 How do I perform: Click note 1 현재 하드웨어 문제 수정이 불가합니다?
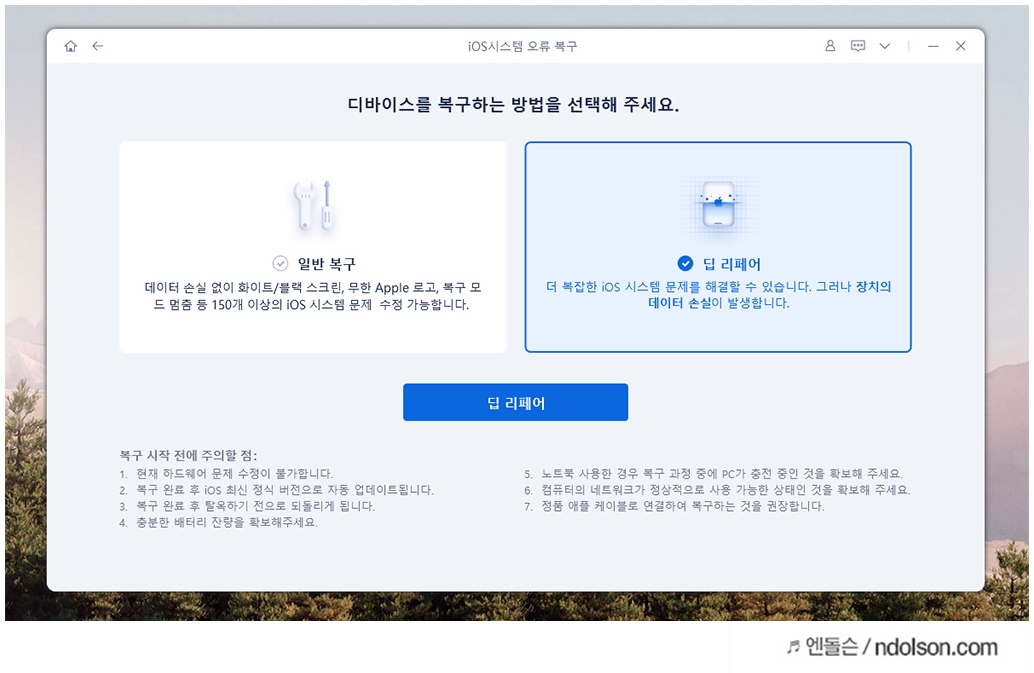[226, 473]
